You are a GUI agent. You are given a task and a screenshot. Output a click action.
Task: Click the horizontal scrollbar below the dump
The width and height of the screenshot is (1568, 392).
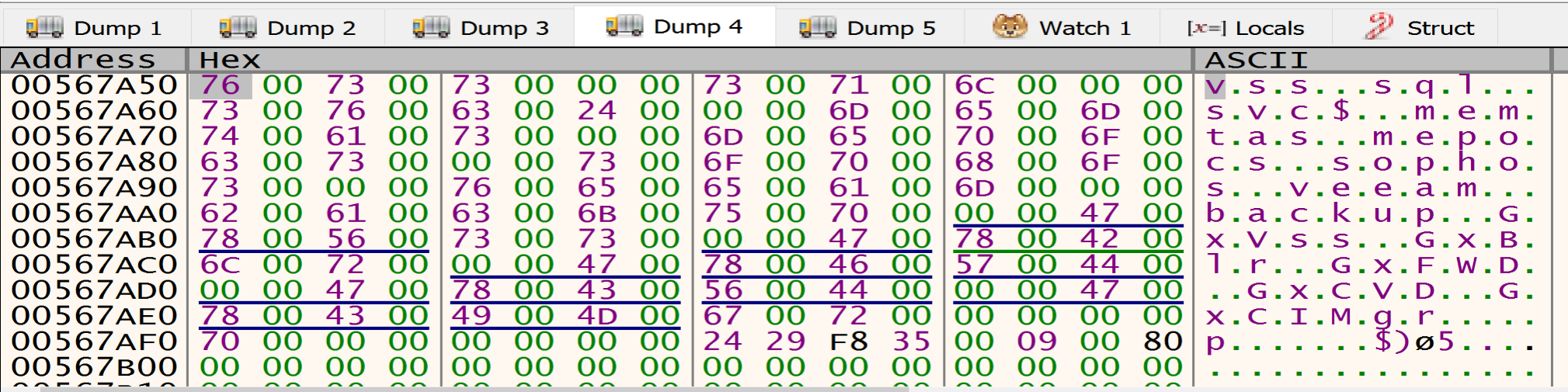(x=466, y=388)
